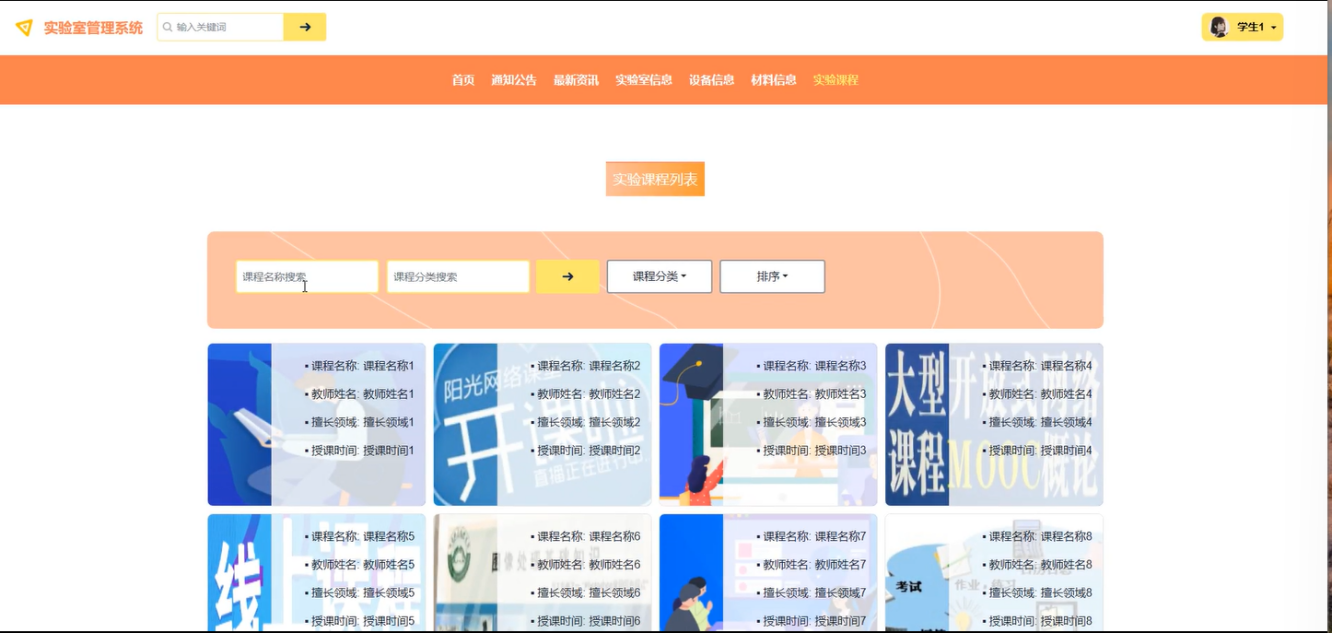
Task: Click text 授课时间: 授课时间4
Action: pos(1040,450)
